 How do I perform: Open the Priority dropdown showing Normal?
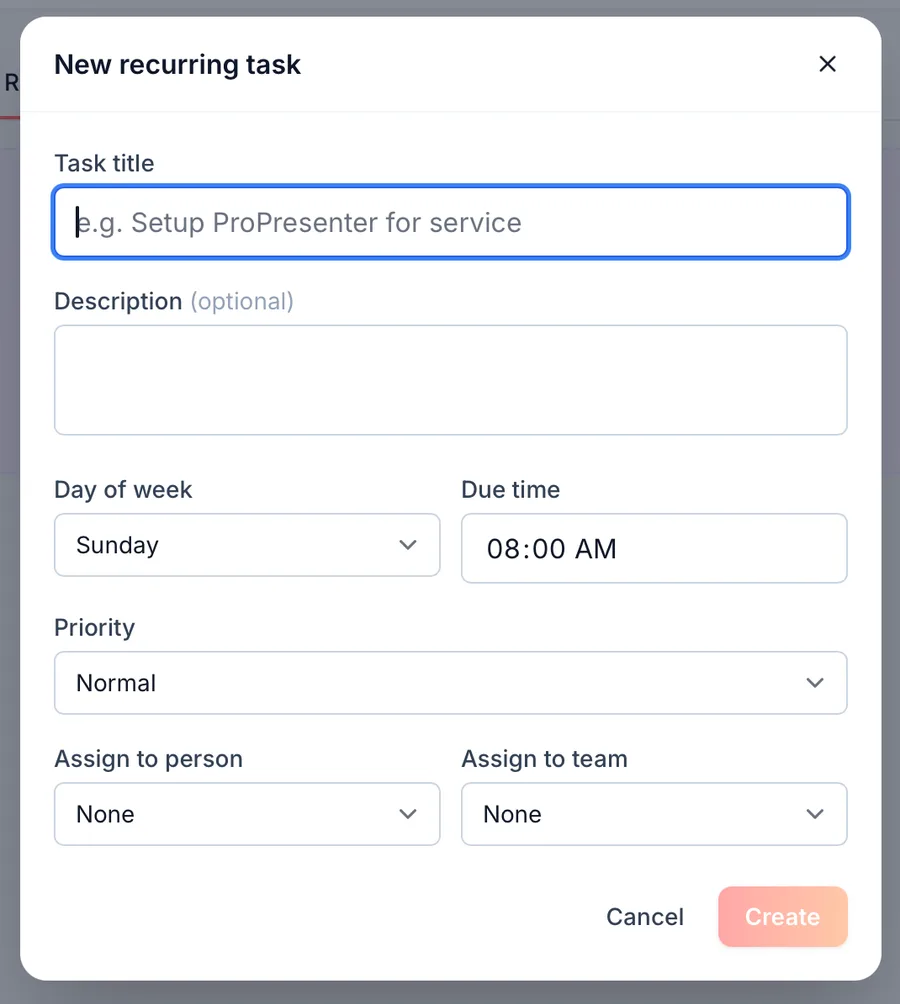[451, 683]
